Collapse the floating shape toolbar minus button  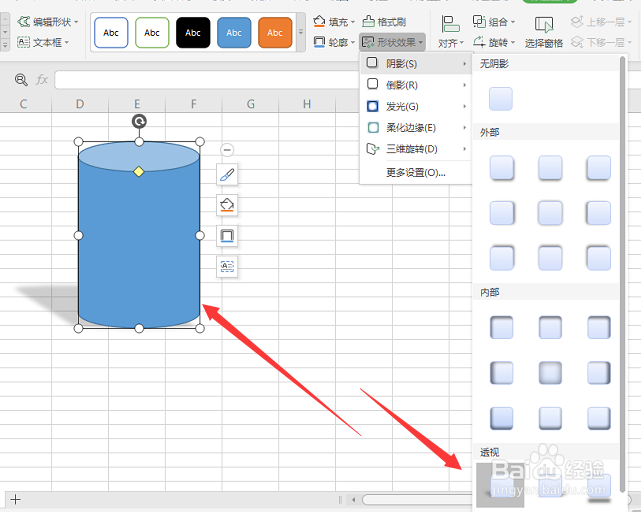pos(227,150)
